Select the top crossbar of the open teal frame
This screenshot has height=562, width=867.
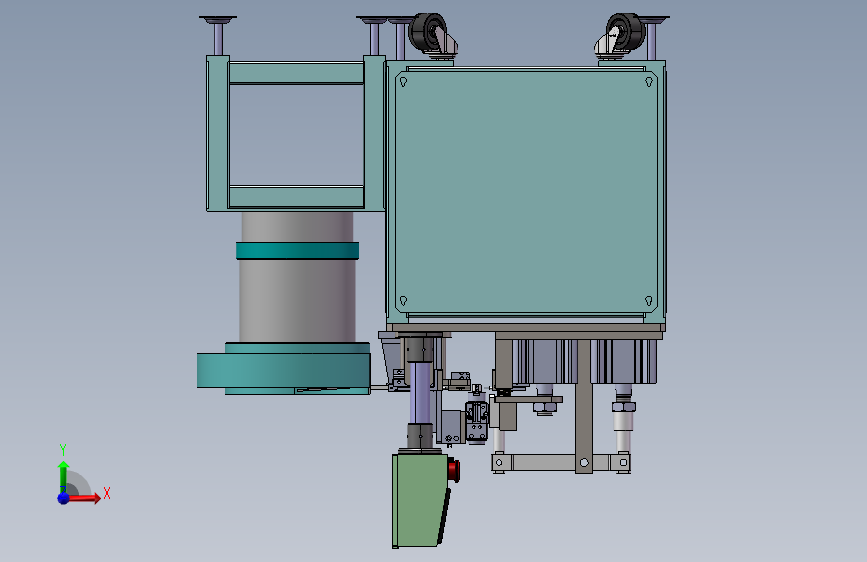296,73
